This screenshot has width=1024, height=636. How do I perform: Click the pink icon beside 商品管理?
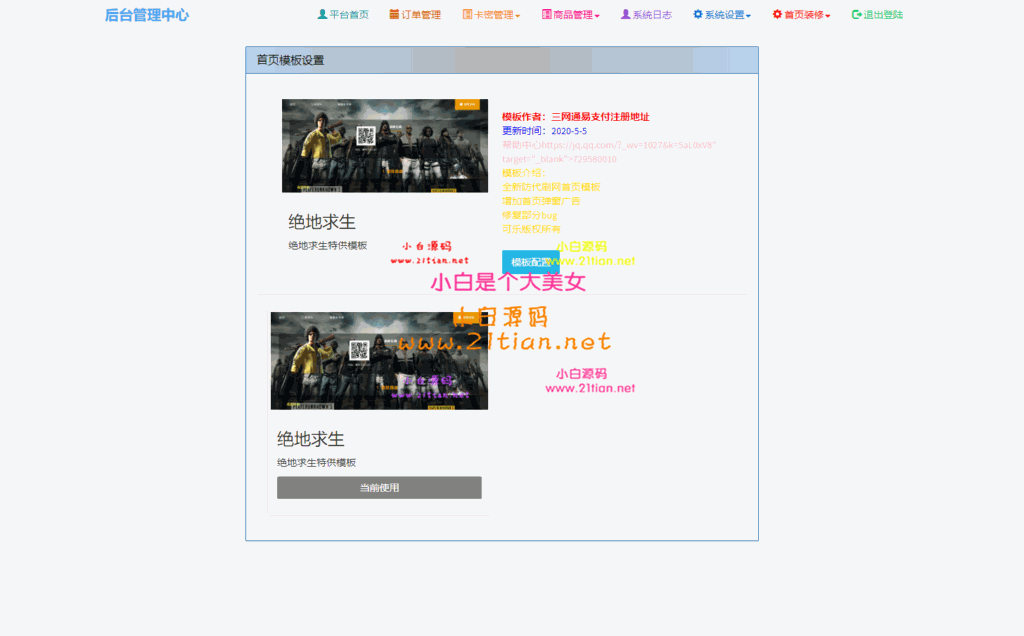click(x=547, y=14)
